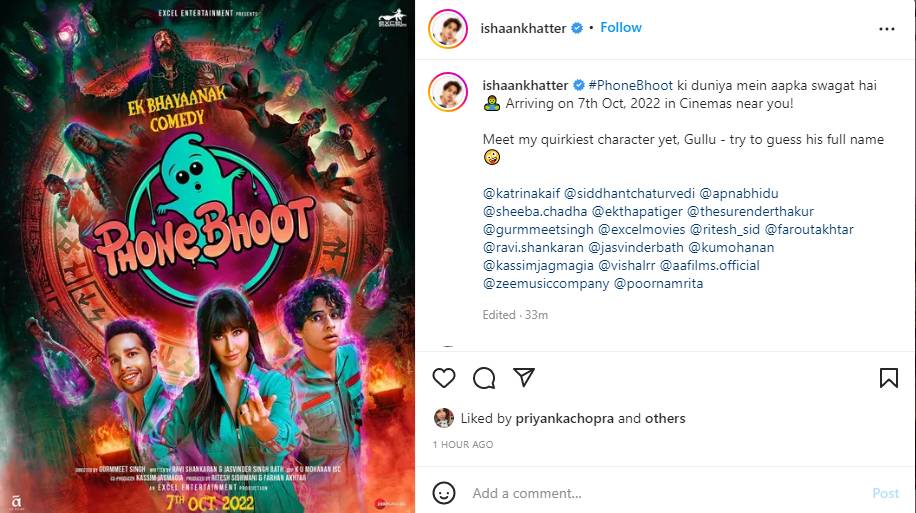Click the profile avatar beside the caption

448,92
